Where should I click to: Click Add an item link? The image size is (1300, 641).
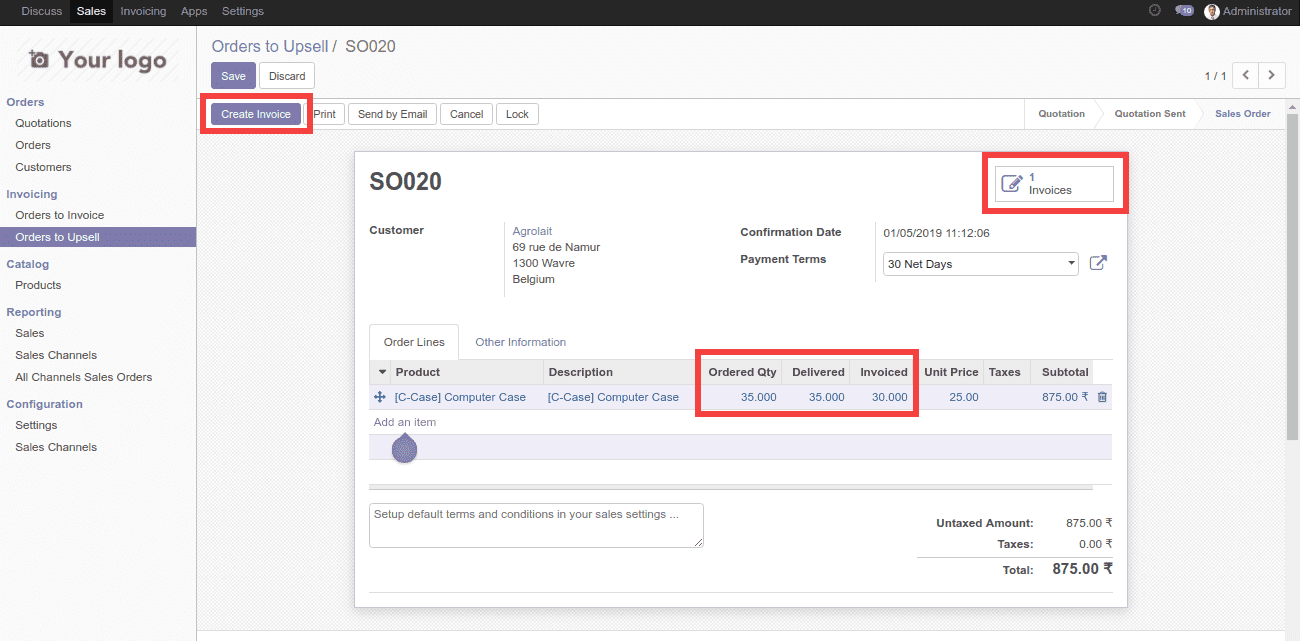click(405, 422)
